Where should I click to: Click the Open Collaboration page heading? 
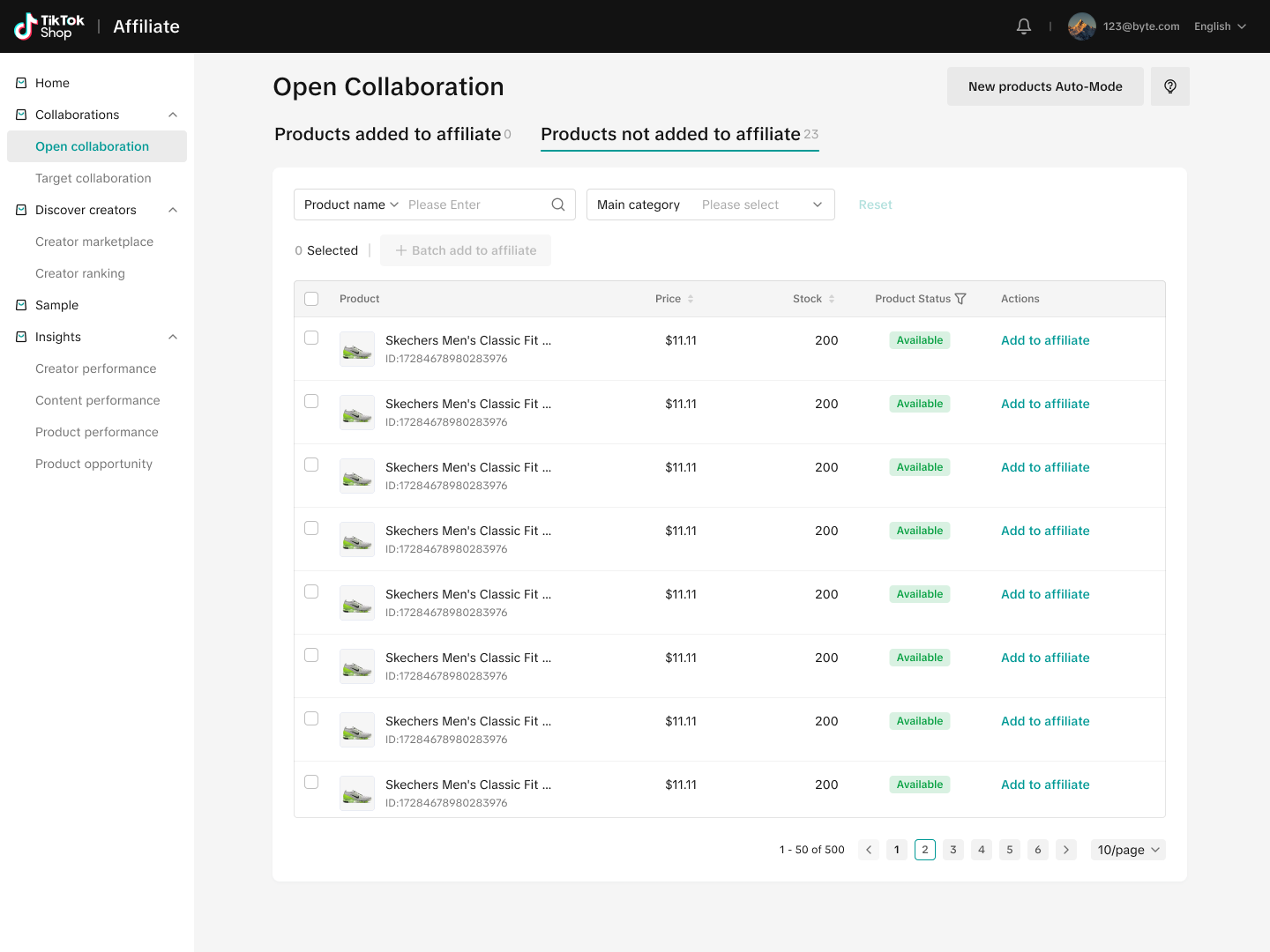point(388,86)
